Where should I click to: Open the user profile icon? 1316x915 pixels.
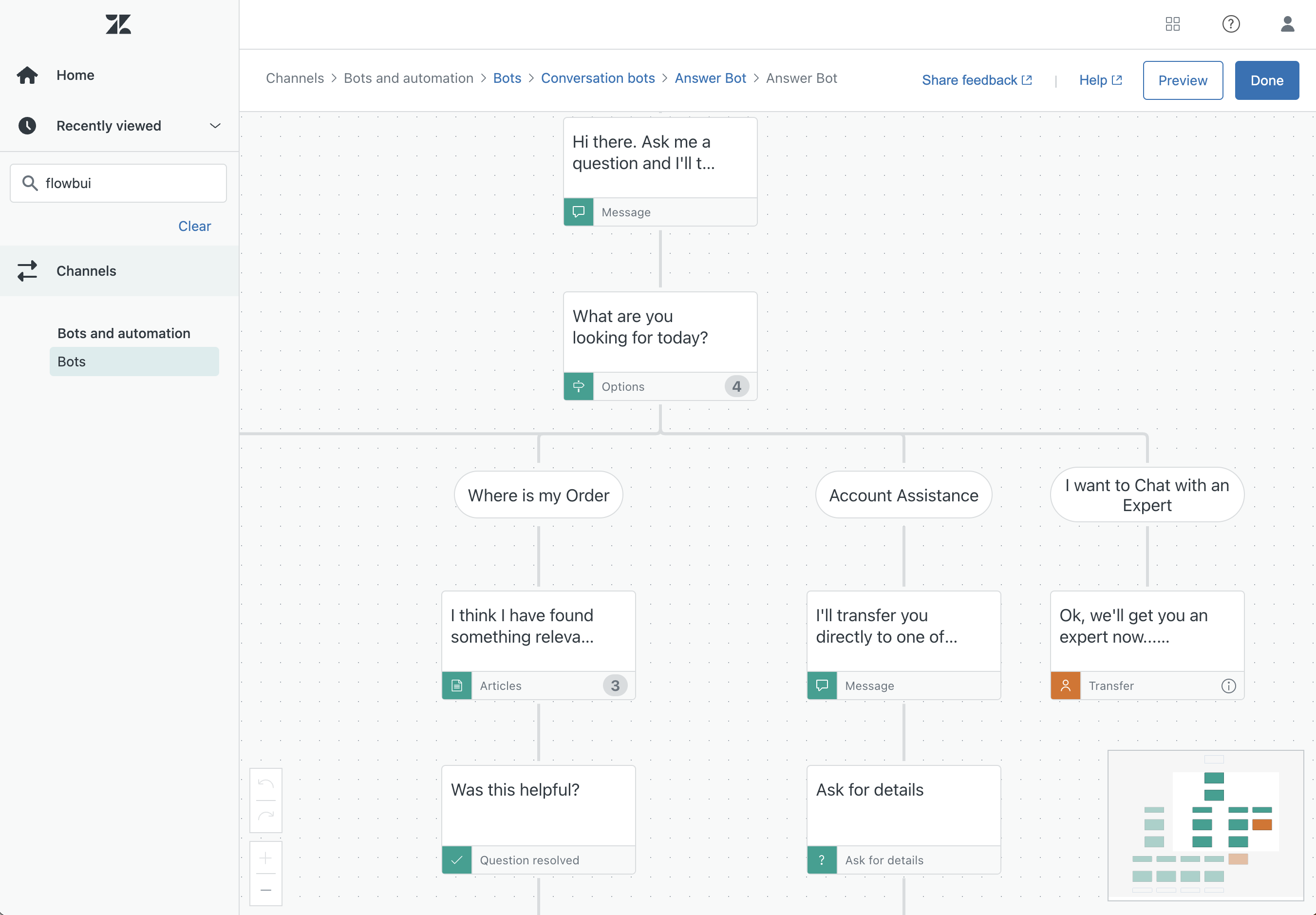(x=1287, y=24)
